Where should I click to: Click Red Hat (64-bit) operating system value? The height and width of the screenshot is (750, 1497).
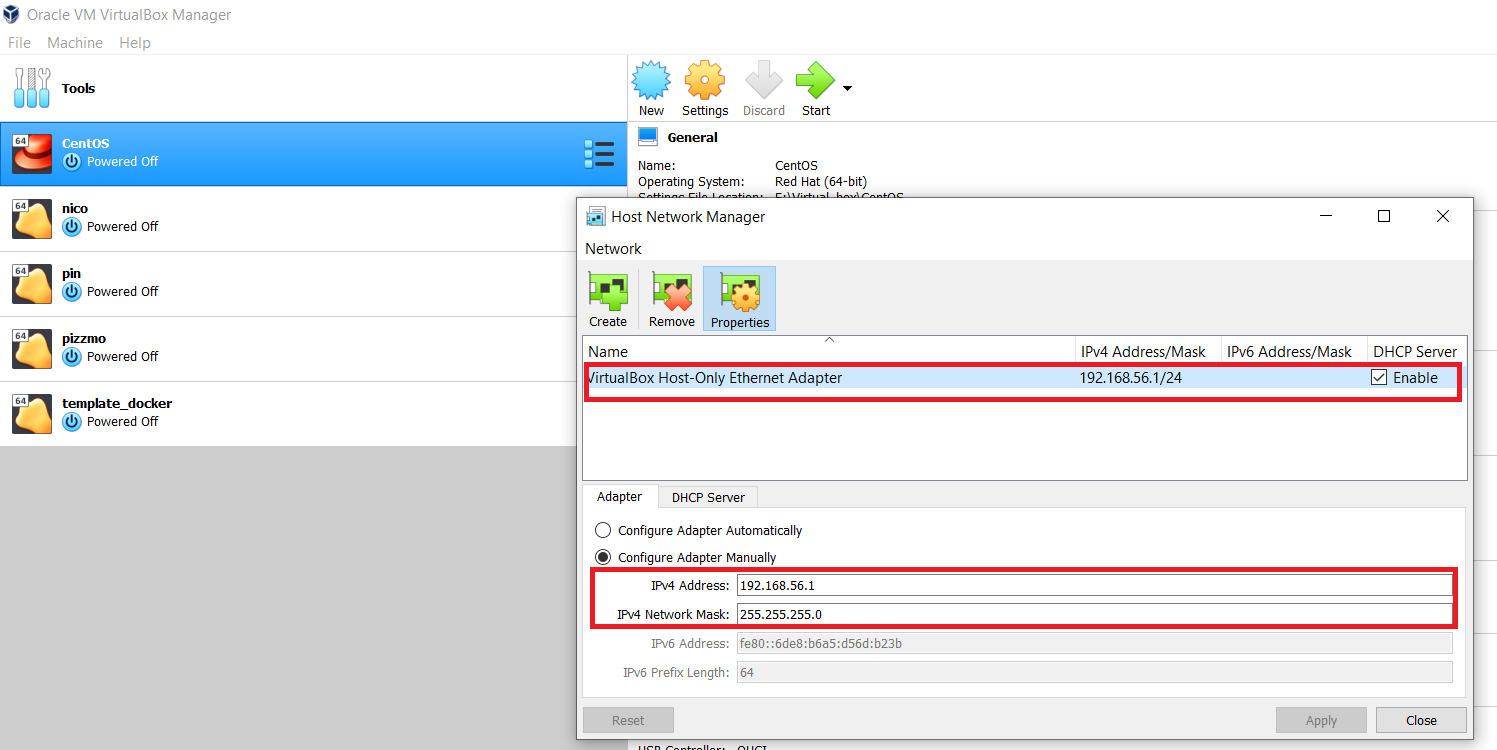(821, 181)
